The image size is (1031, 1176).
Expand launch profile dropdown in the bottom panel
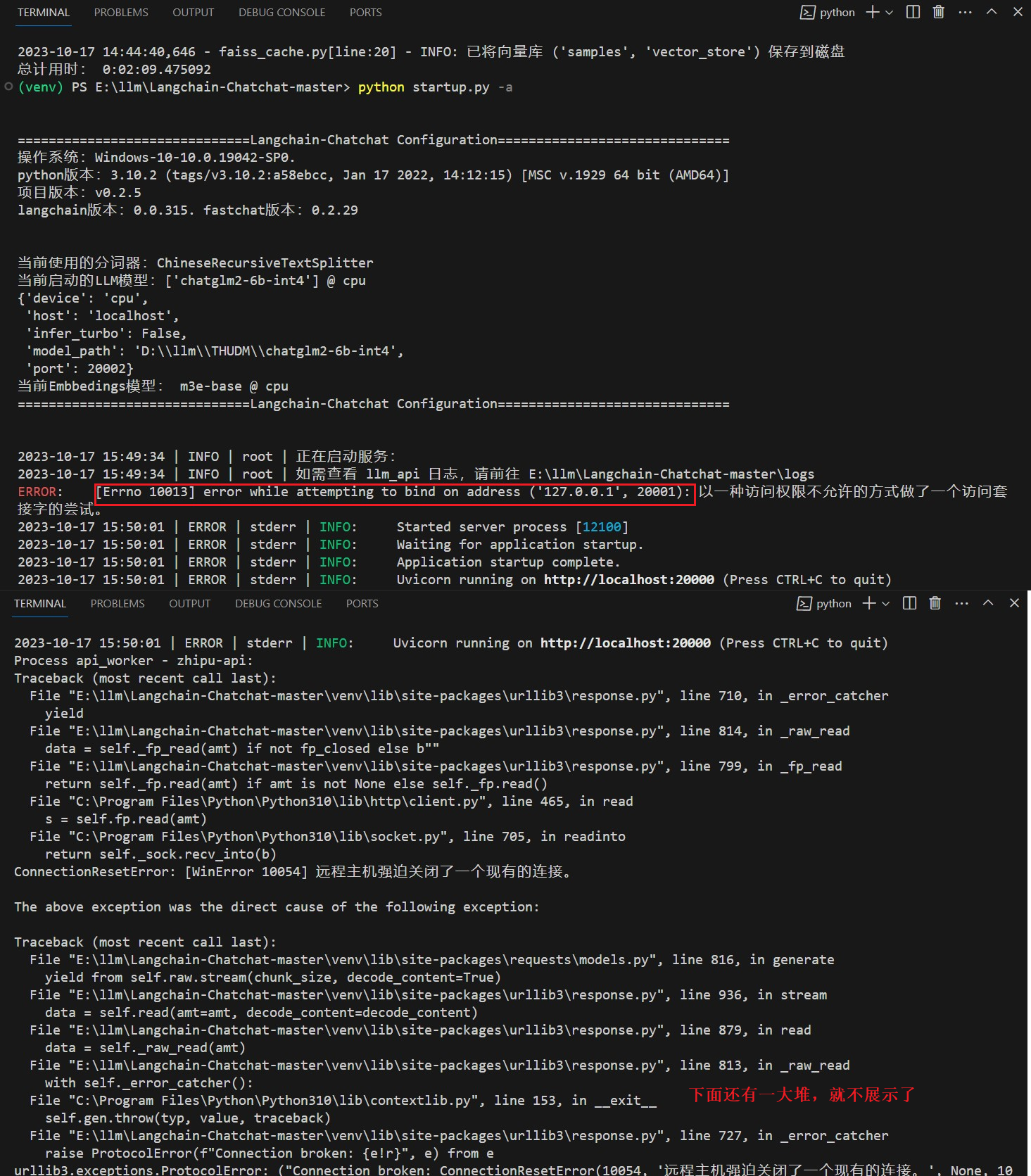[885, 604]
